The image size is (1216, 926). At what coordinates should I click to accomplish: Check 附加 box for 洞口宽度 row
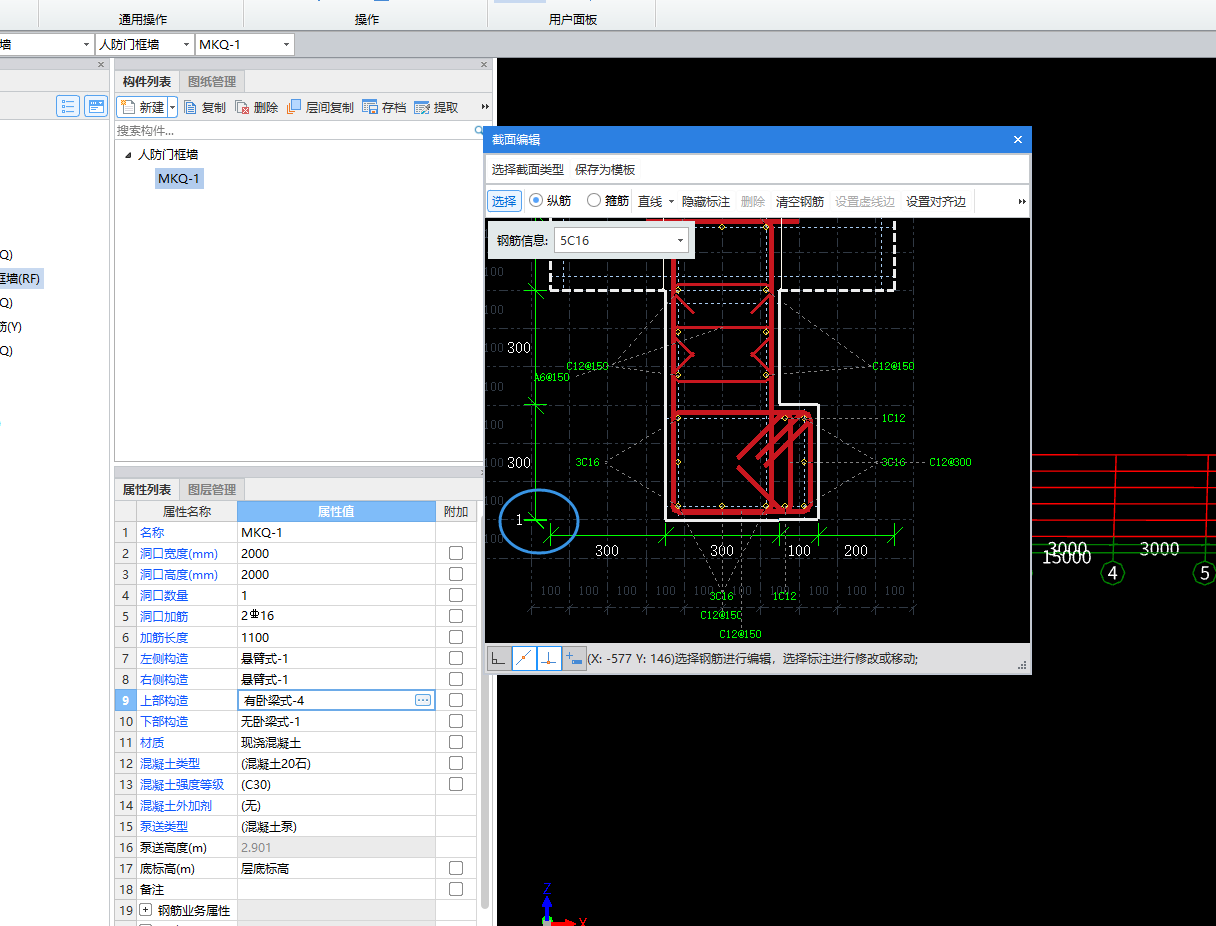click(x=456, y=553)
